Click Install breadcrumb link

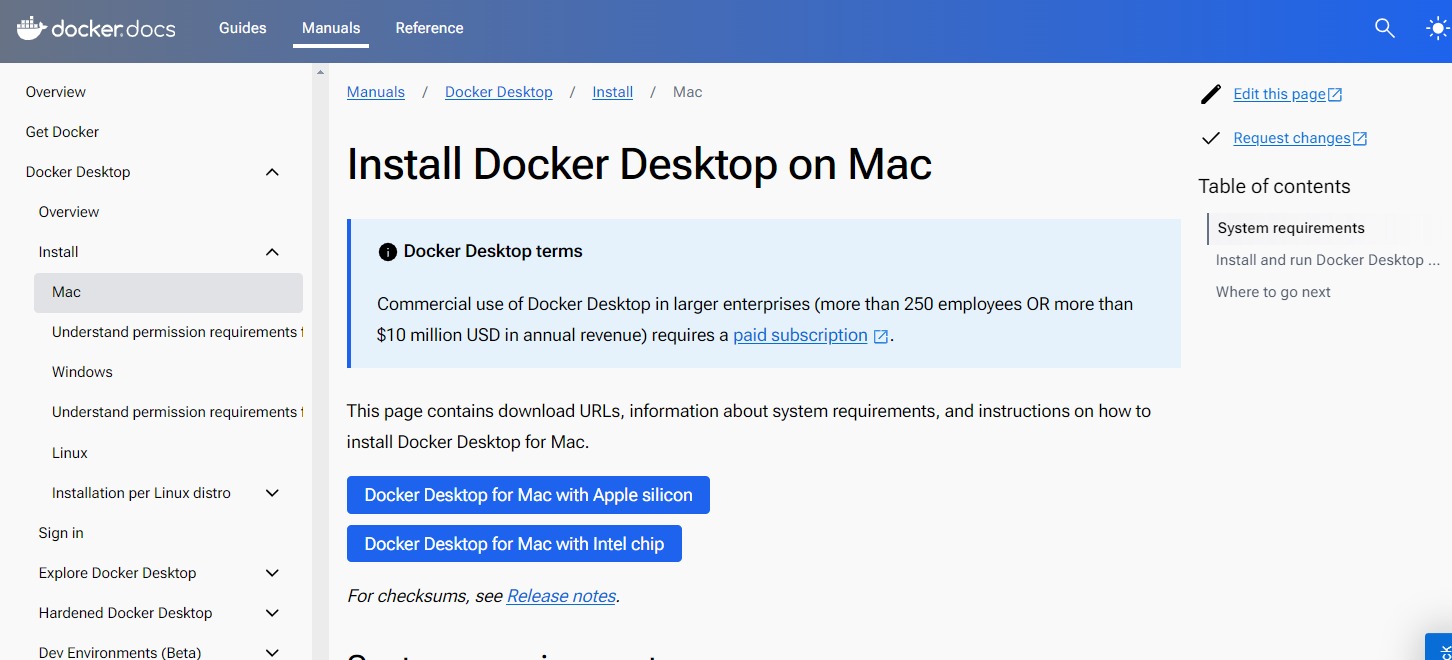point(612,92)
